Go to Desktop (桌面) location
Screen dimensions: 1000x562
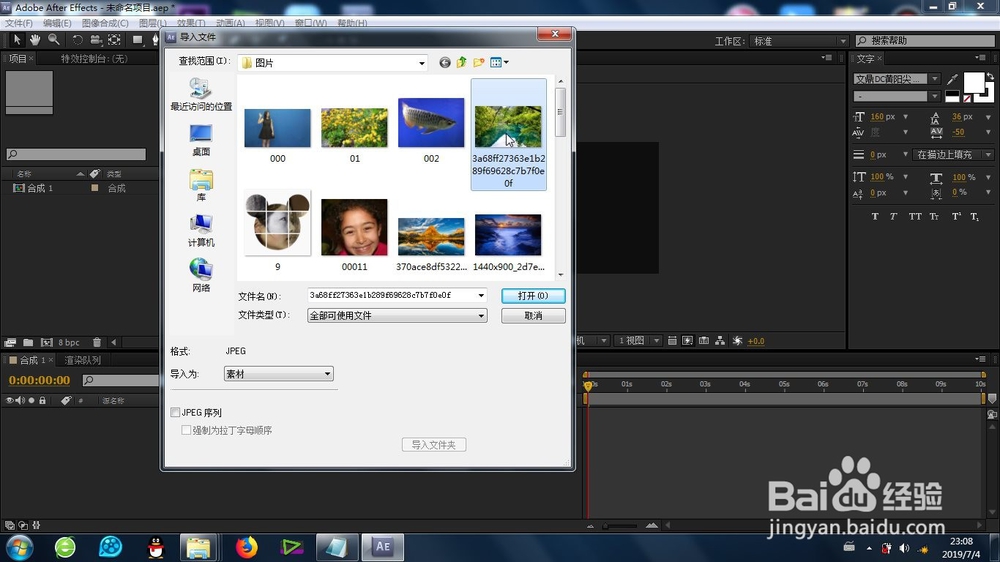[201, 140]
